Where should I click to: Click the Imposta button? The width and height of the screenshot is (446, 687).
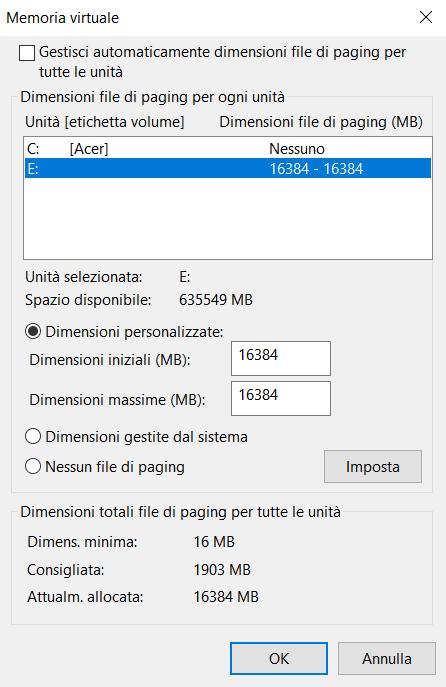(373, 467)
